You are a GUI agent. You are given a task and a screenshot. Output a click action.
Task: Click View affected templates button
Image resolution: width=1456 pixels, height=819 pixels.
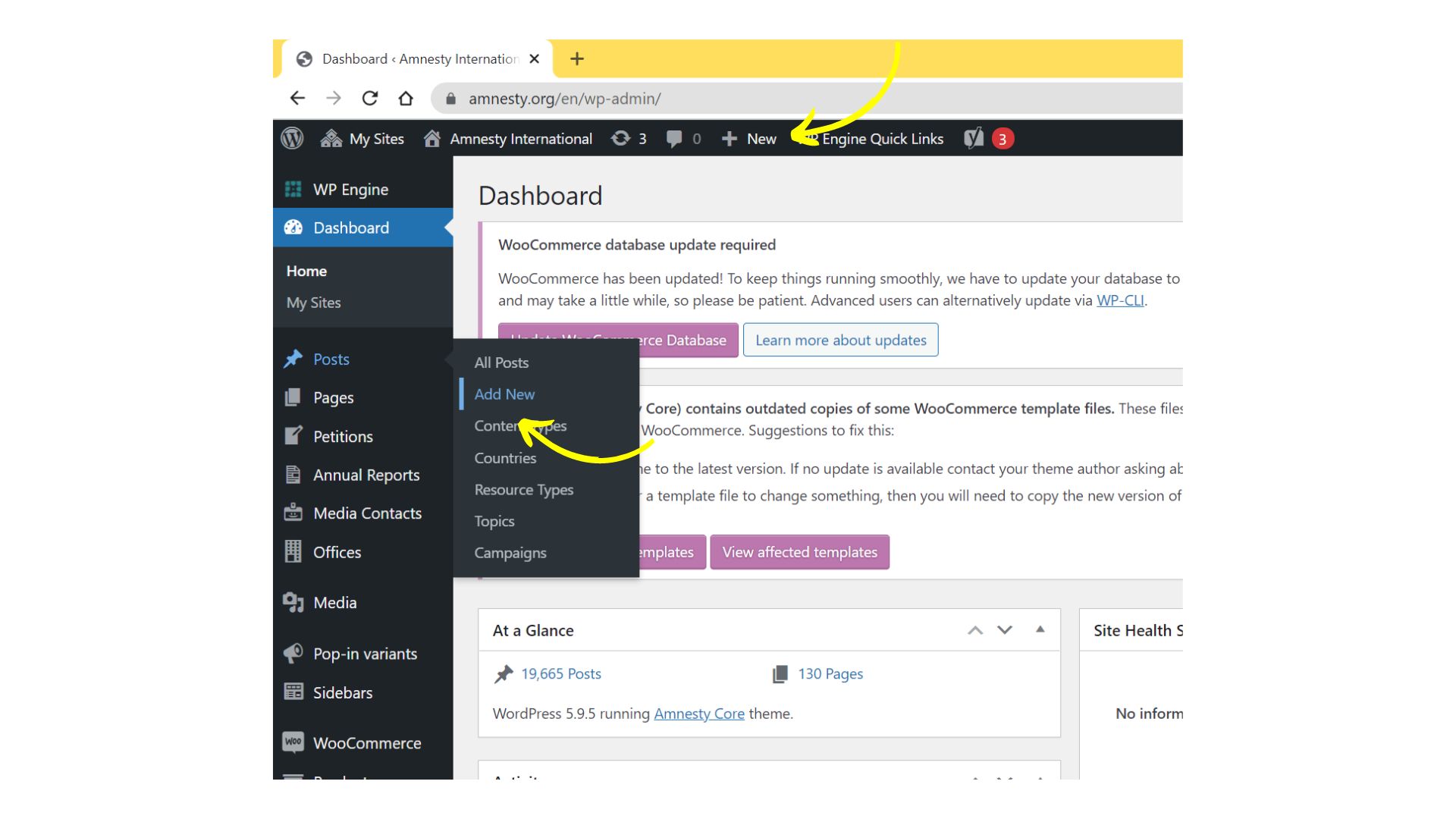pos(799,552)
